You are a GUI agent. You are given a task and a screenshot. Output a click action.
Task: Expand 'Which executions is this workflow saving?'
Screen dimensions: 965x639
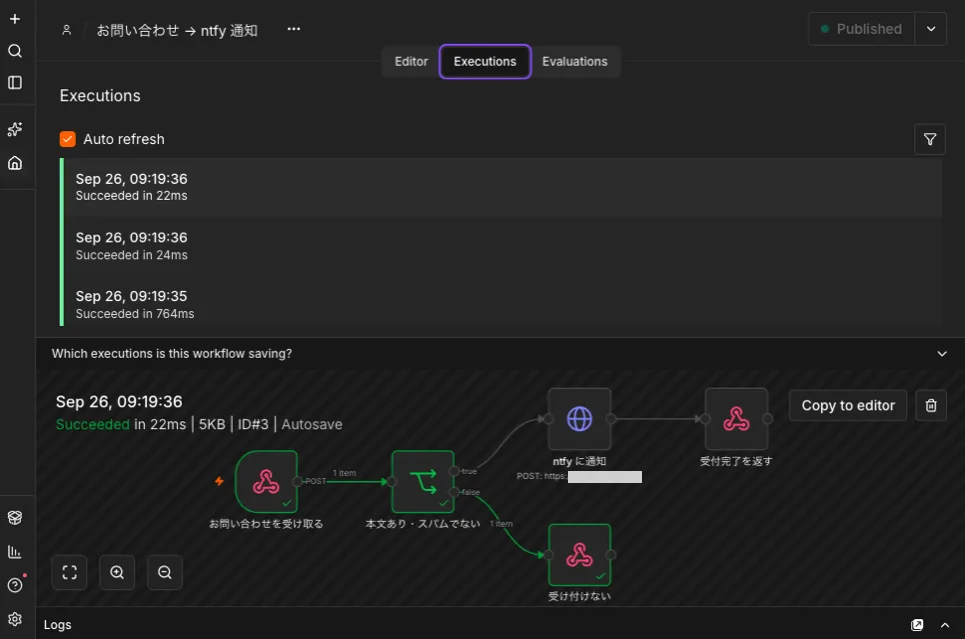(x=500, y=353)
